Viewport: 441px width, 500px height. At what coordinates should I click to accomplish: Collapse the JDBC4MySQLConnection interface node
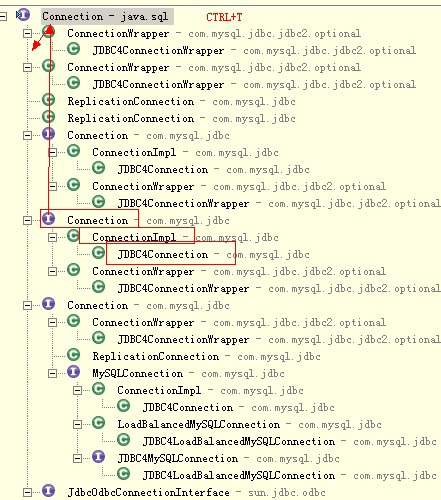coord(77,458)
